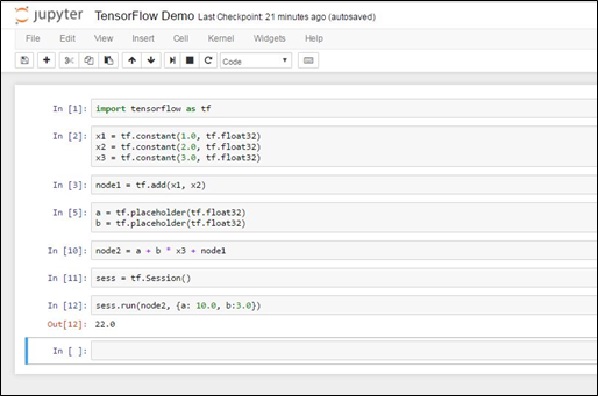Open the Kernel menu
The height and width of the screenshot is (396, 598).
click(x=221, y=39)
